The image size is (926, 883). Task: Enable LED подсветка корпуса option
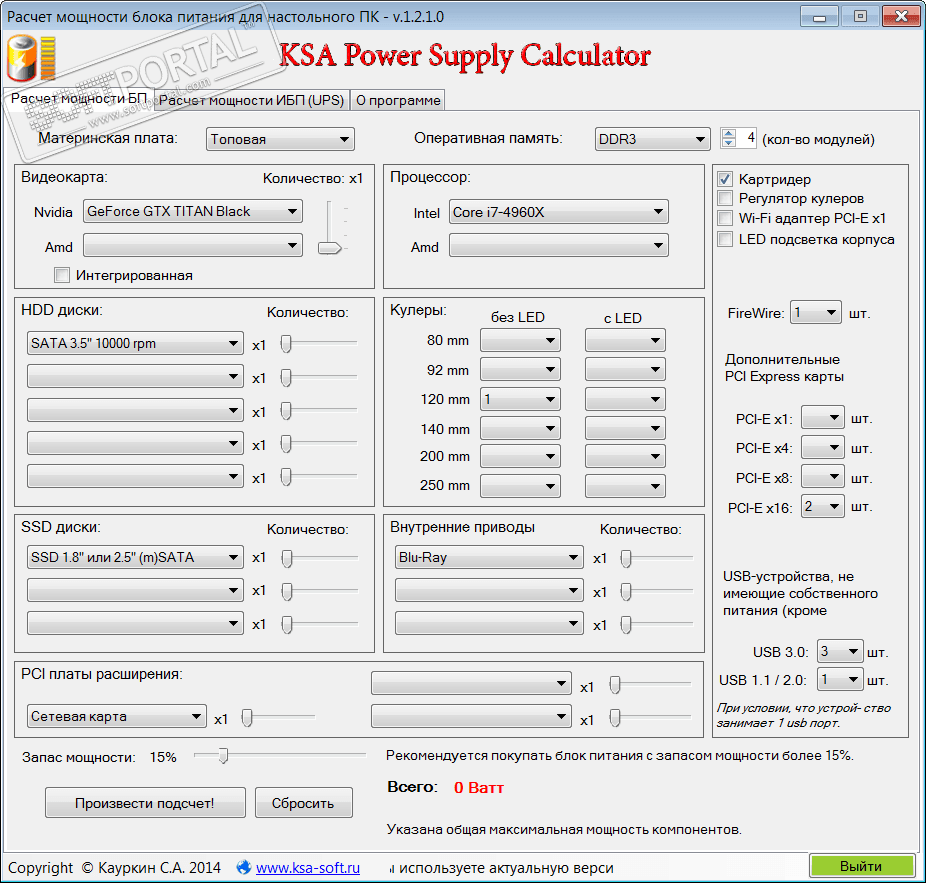click(x=725, y=239)
